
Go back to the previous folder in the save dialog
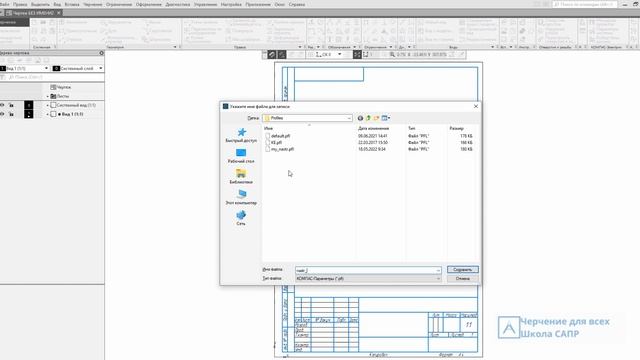tap(360, 118)
